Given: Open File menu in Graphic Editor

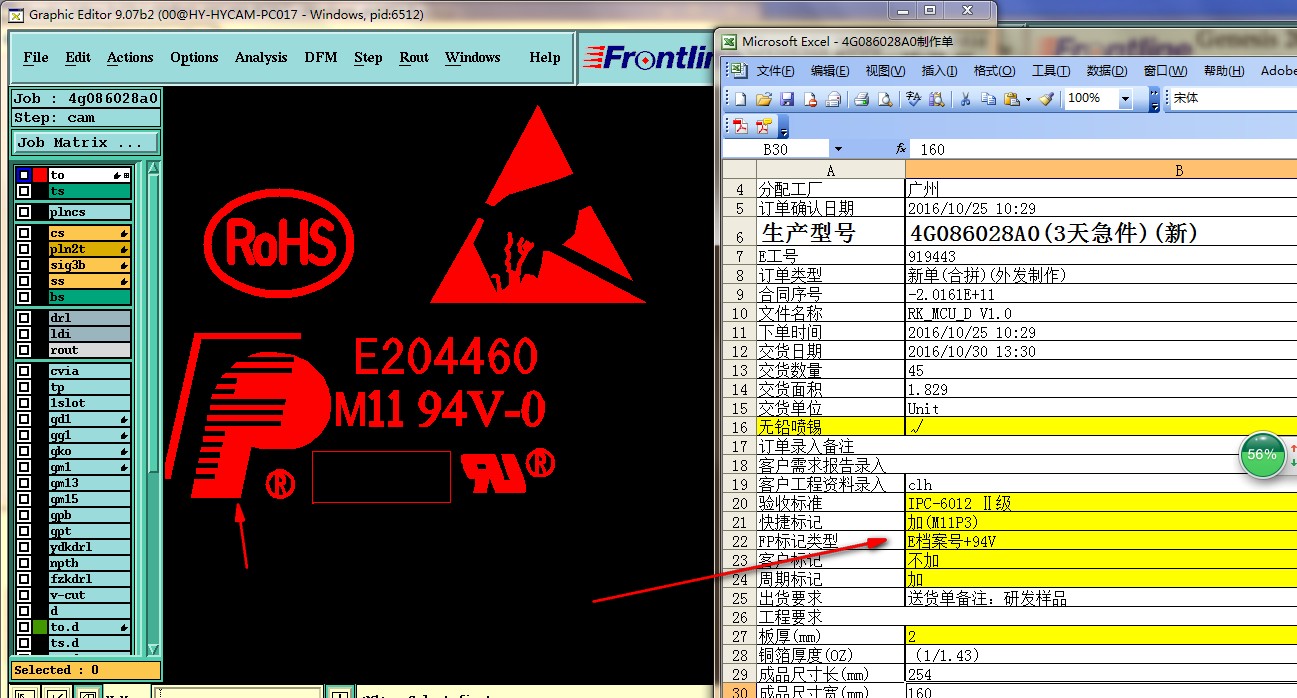Looking at the screenshot, I should pos(36,58).
